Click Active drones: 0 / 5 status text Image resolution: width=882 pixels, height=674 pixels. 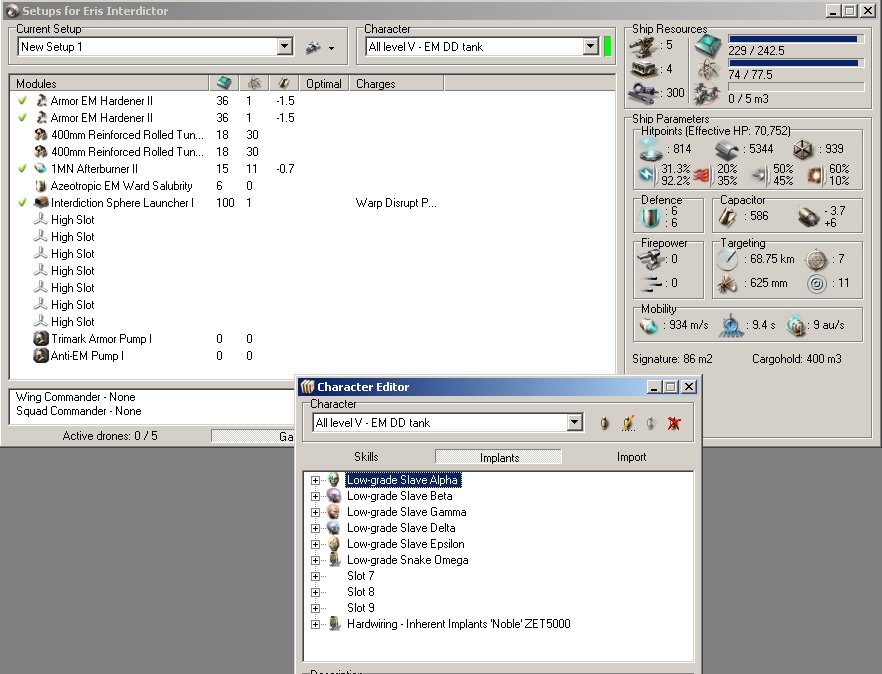tap(110, 435)
